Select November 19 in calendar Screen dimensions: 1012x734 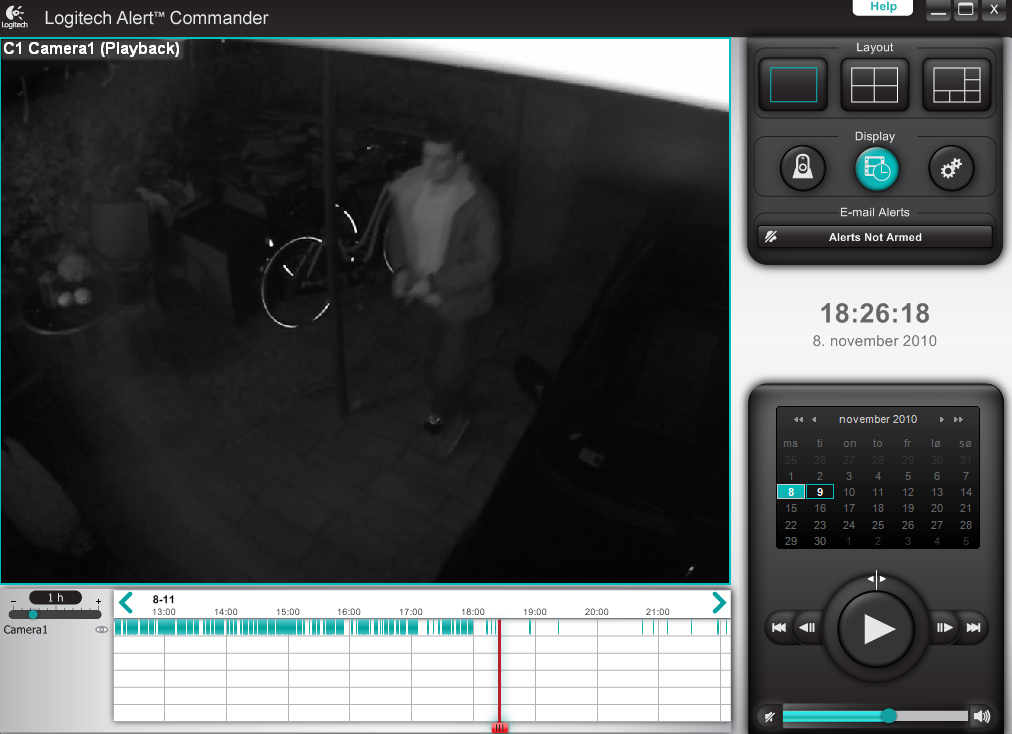pyautogui.click(x=908, y=509)
